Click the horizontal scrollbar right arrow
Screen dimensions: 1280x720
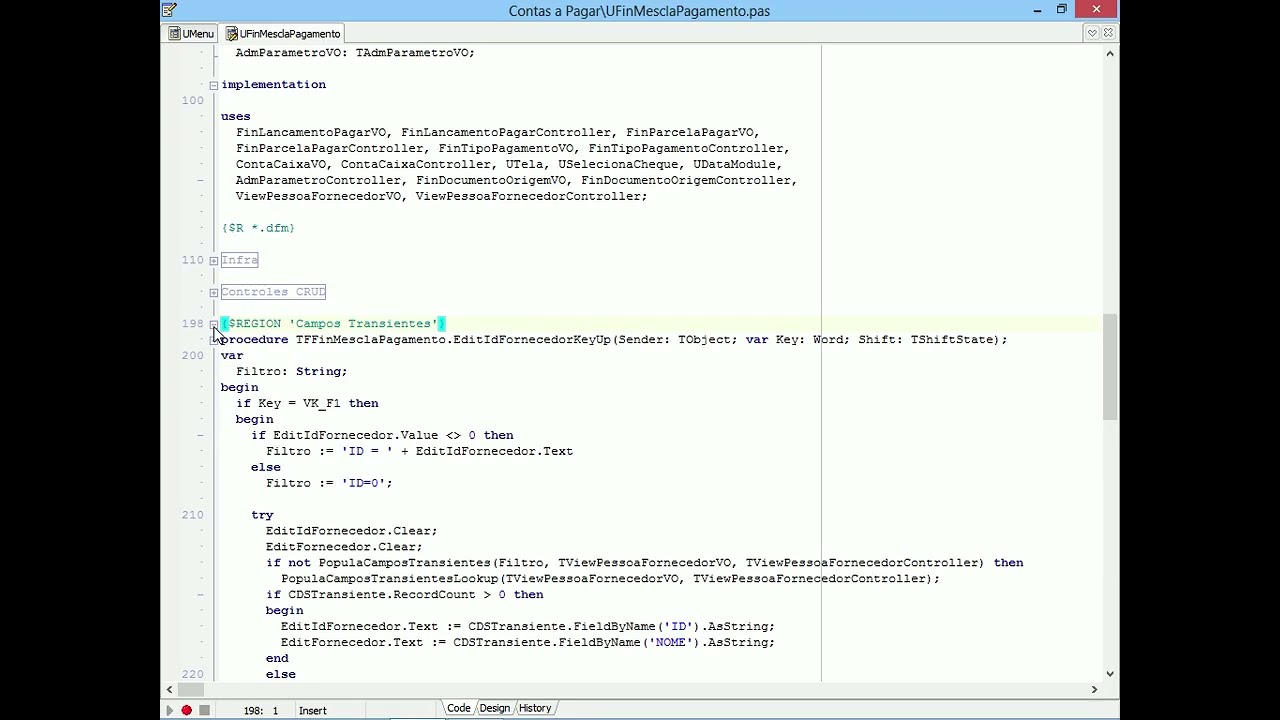click(1094, 689)
